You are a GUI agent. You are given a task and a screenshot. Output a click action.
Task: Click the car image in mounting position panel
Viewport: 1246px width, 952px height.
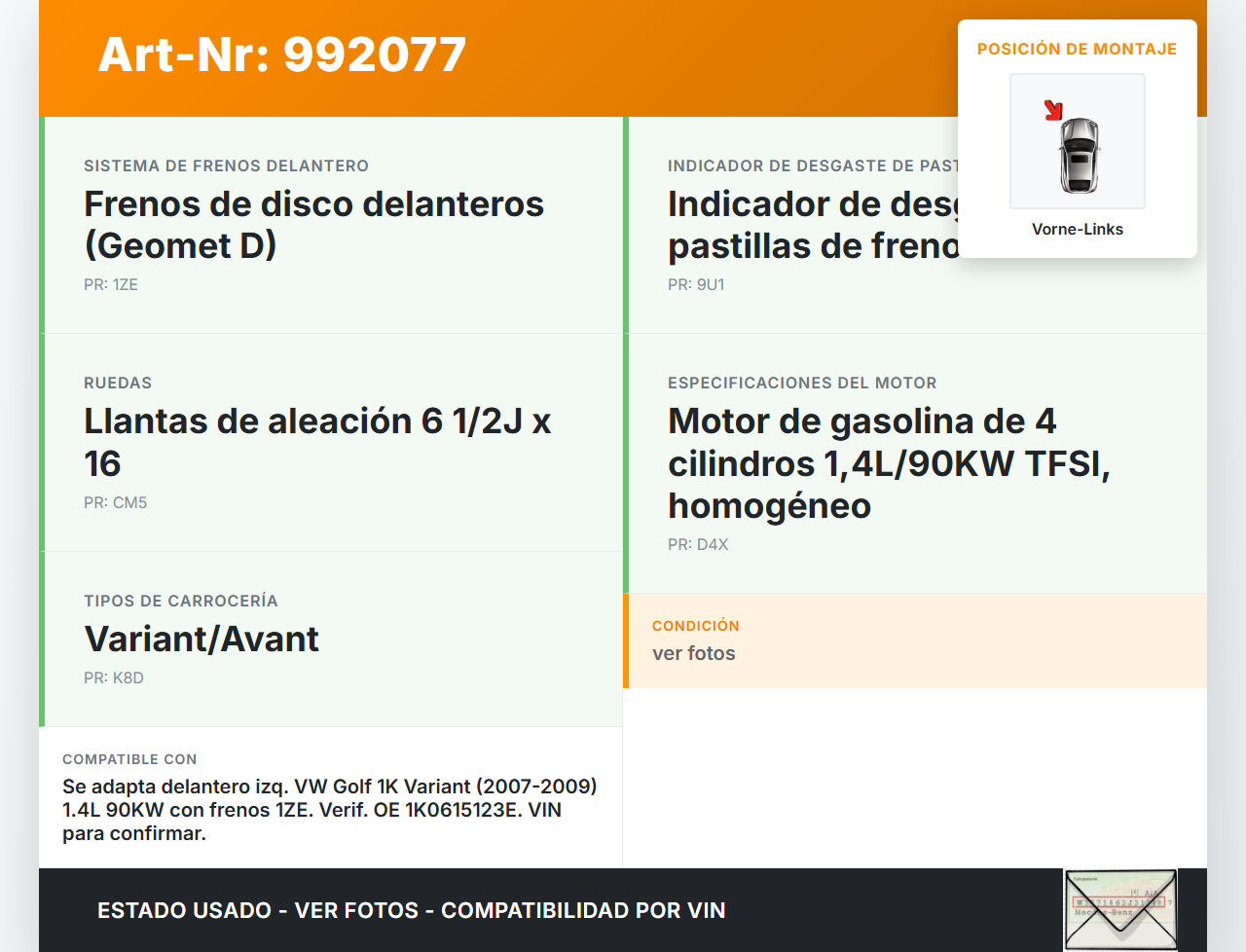(x=1078, y=142)
